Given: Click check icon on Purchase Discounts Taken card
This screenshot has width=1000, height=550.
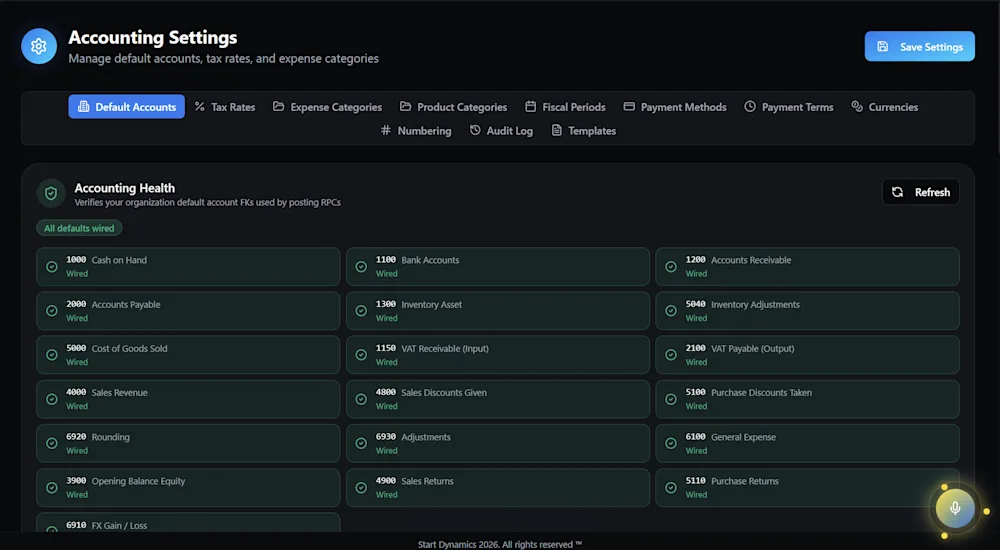Looking at the screenshot, I should click(671, 399).
